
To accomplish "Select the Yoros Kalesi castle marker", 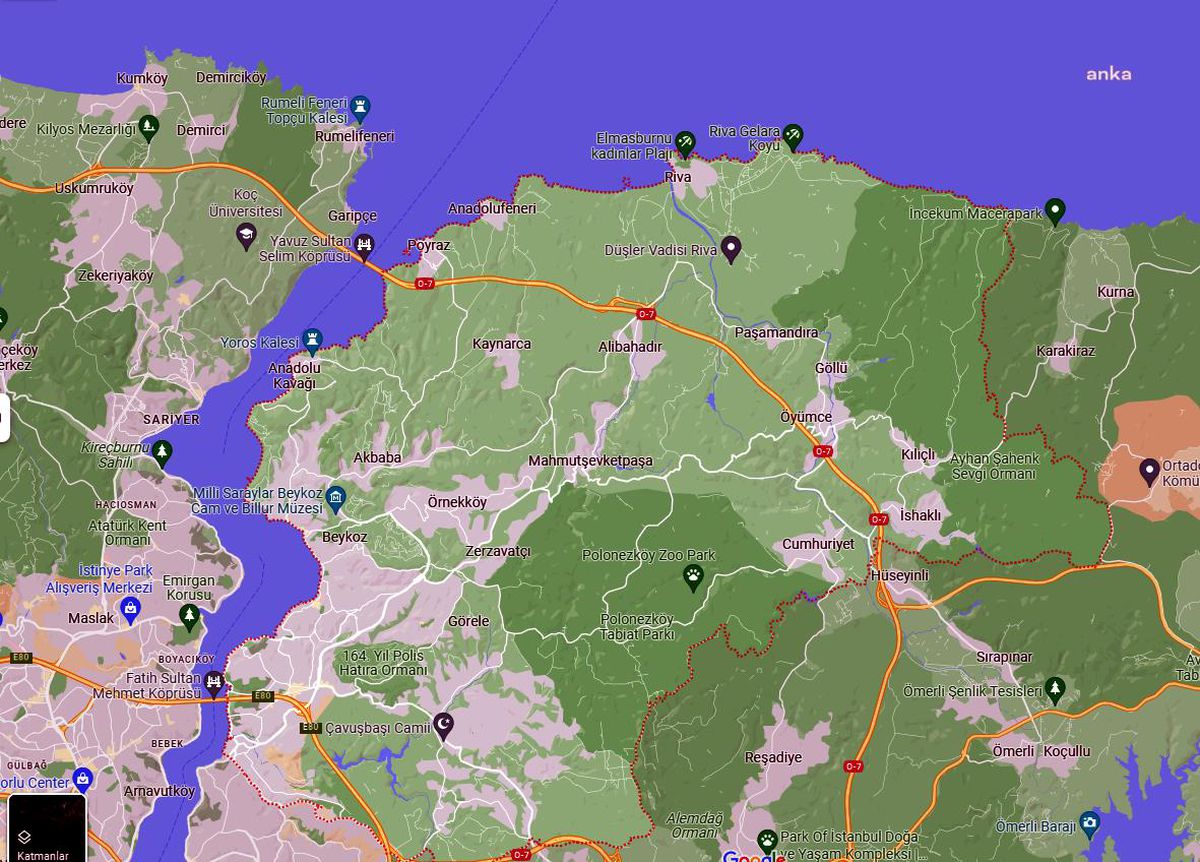I will pyautogui.click(x=313, y=338).
